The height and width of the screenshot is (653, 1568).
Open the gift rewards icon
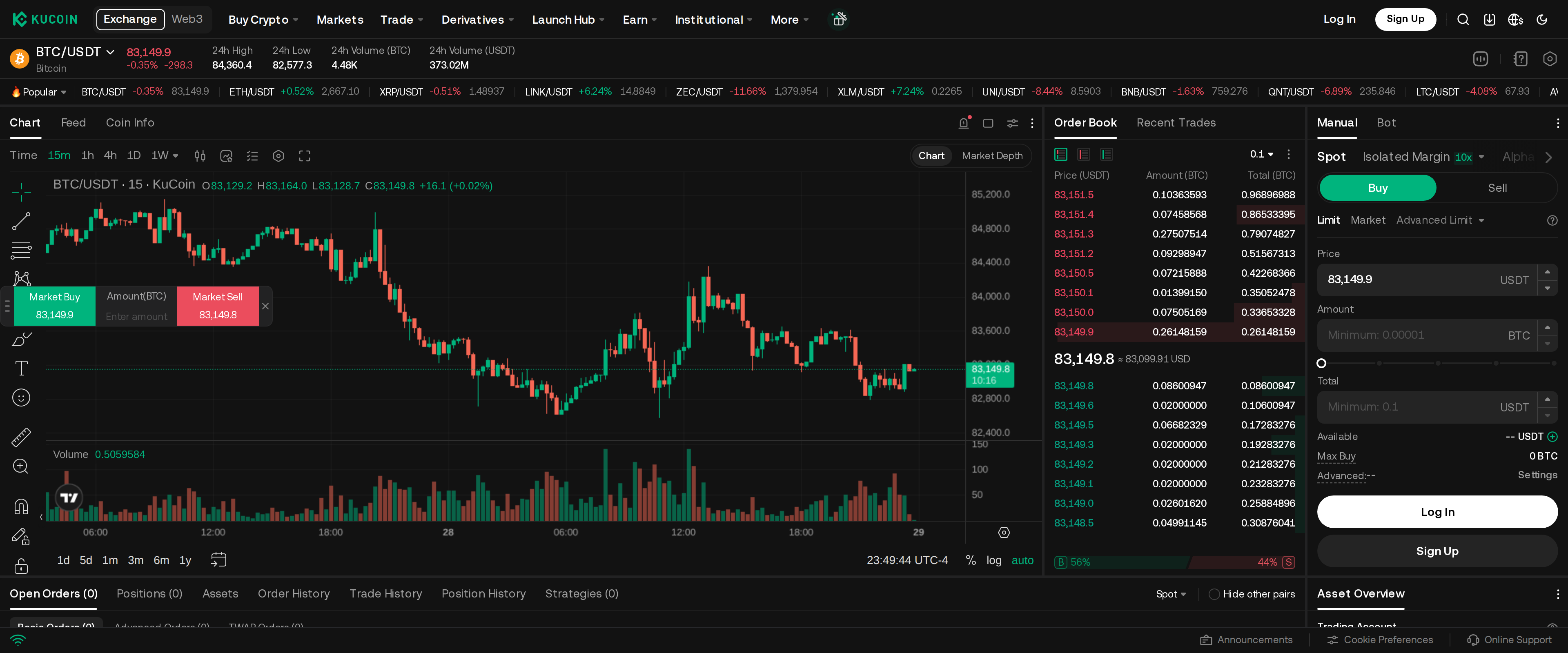pyautogui.click(x=839, y=20)
